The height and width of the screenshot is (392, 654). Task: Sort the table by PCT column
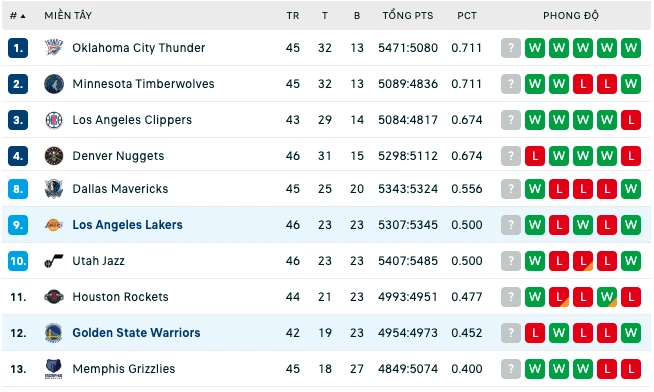467,16
